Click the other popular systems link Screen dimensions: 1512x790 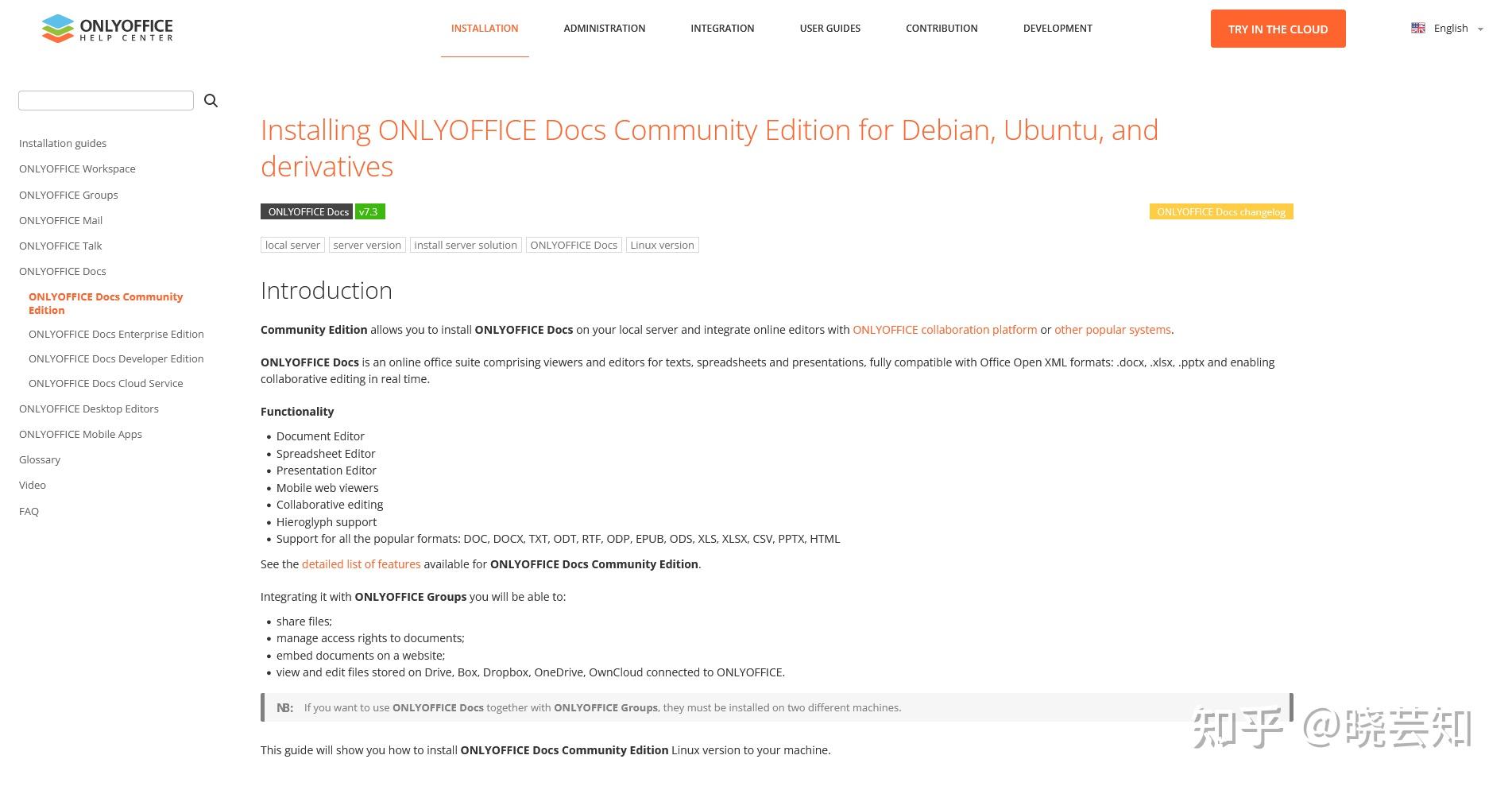coord(1112,329)
